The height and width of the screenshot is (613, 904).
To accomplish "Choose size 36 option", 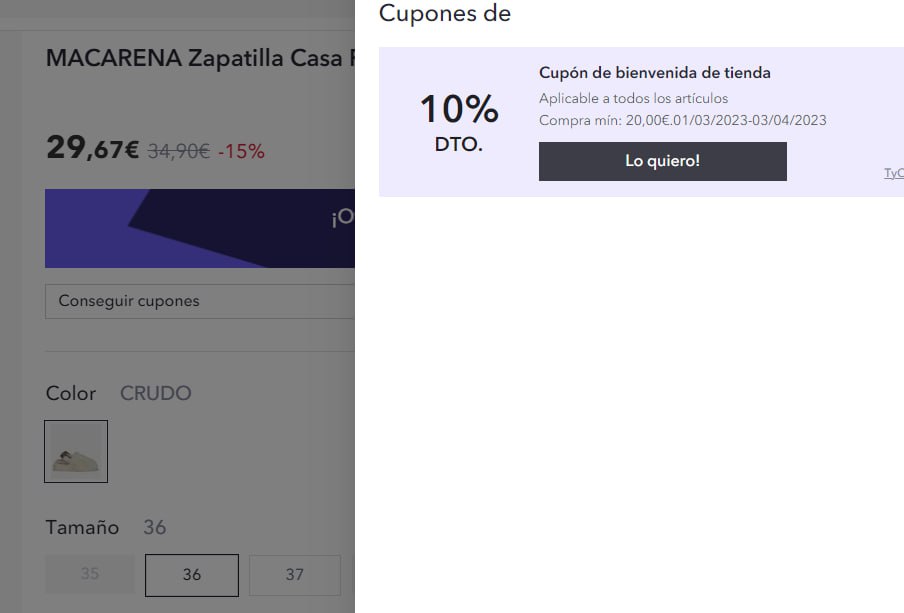I will [192, 575].
